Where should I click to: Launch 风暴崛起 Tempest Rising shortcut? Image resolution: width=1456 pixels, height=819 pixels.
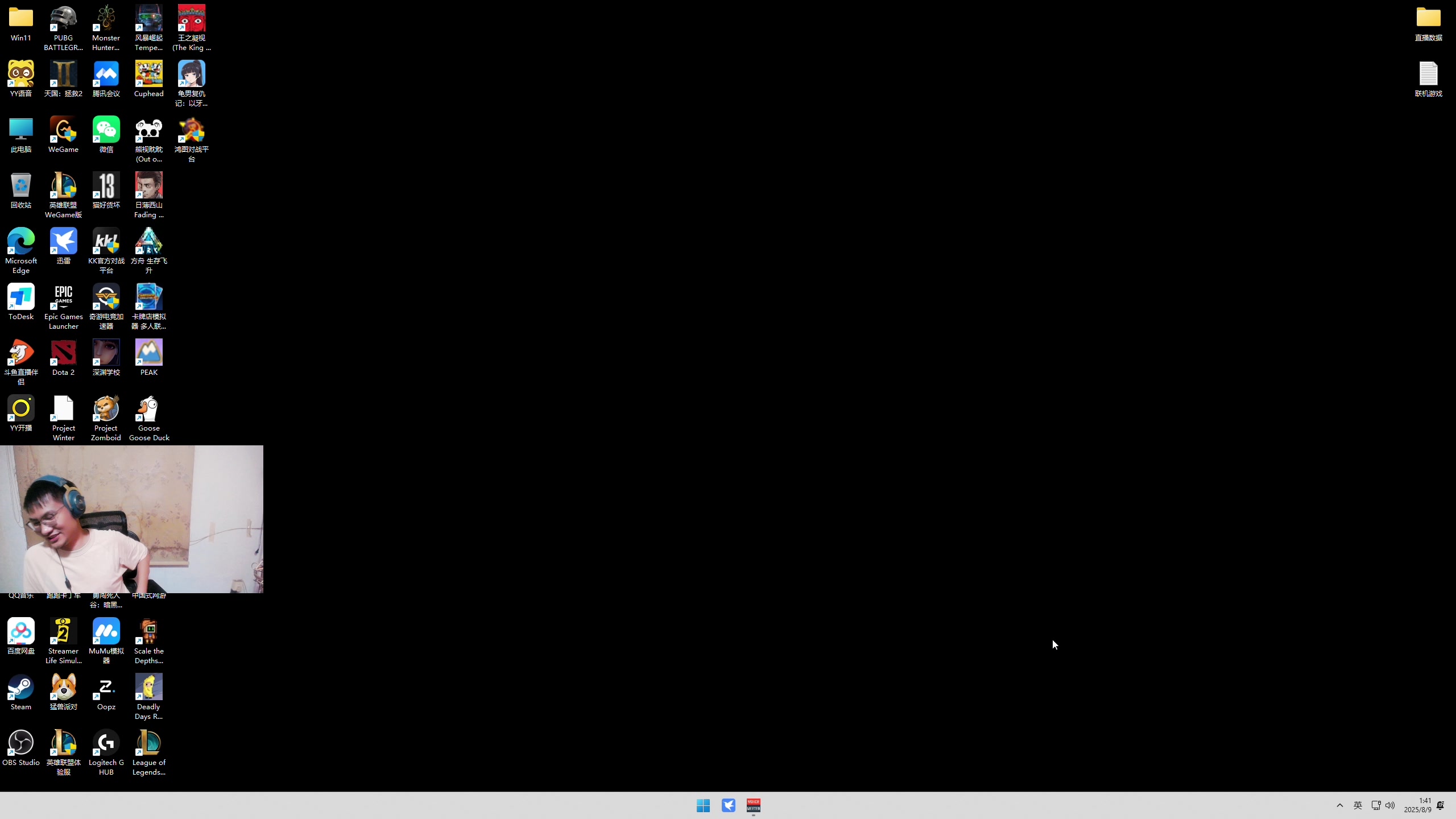coord(149,28)
